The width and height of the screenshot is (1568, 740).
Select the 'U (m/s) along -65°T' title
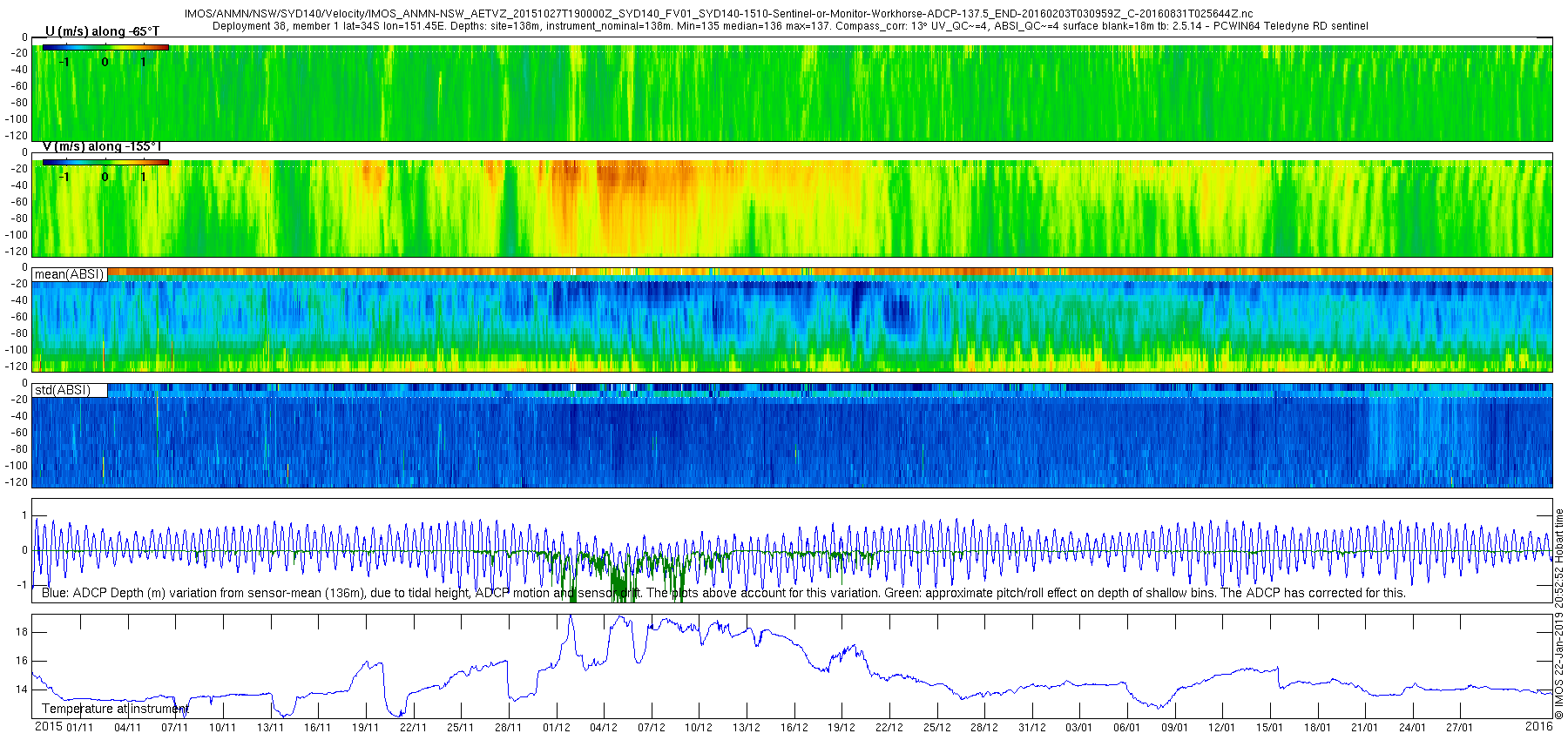102,31
